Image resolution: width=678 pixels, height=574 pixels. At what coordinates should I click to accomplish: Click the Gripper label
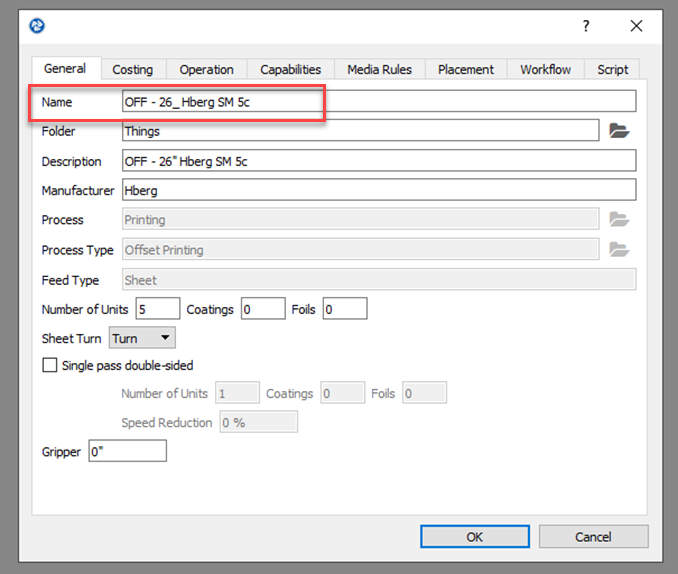(61, 452)
